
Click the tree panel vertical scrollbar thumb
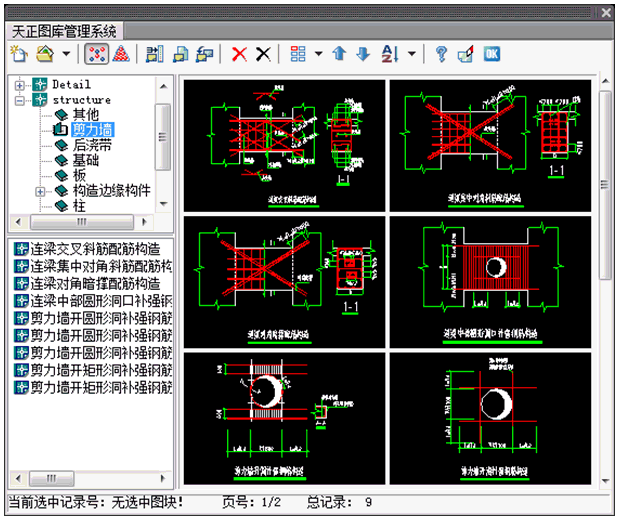163,137
